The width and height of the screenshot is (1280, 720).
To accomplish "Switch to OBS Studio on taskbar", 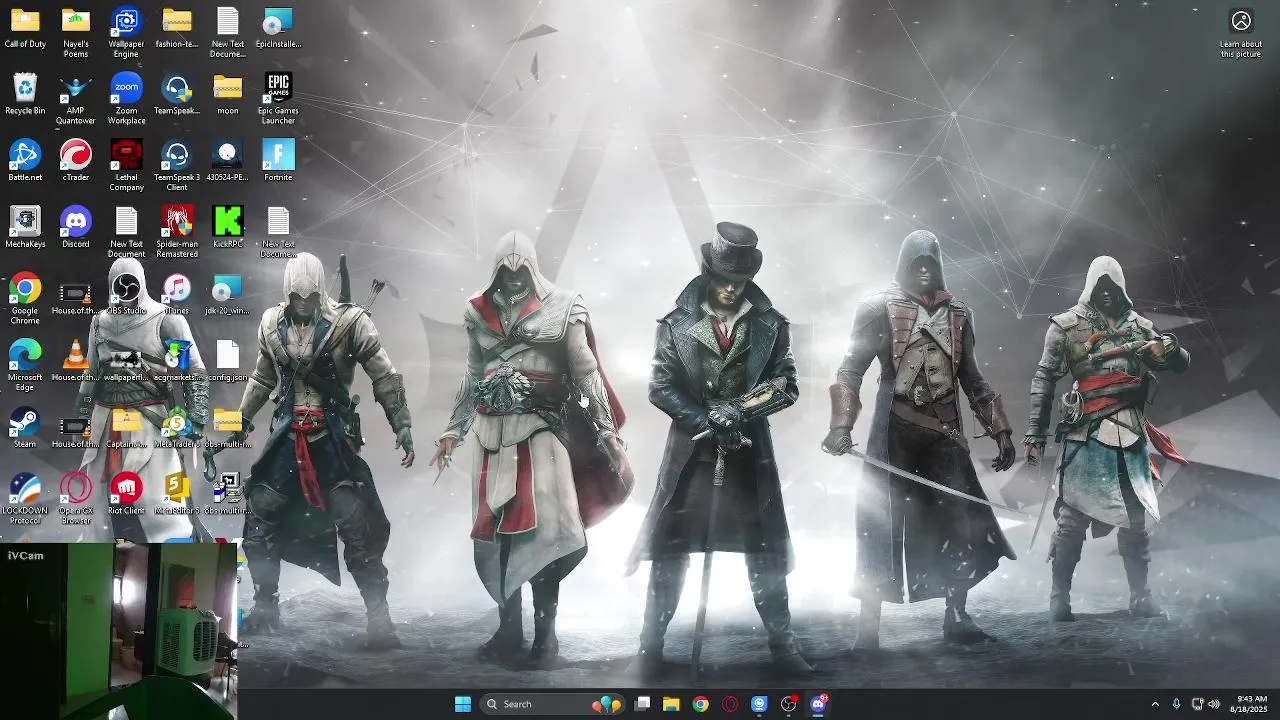I will coord(789,704).
